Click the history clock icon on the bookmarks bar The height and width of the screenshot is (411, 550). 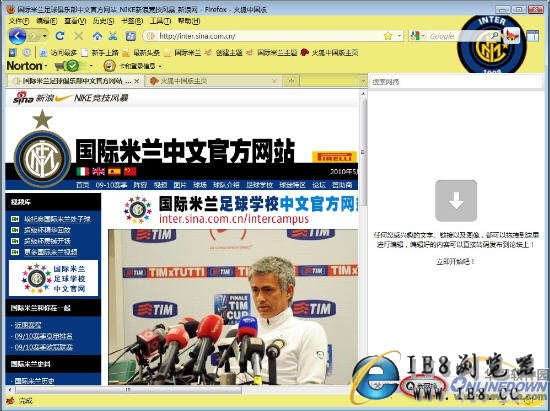(x=27, y=53)
